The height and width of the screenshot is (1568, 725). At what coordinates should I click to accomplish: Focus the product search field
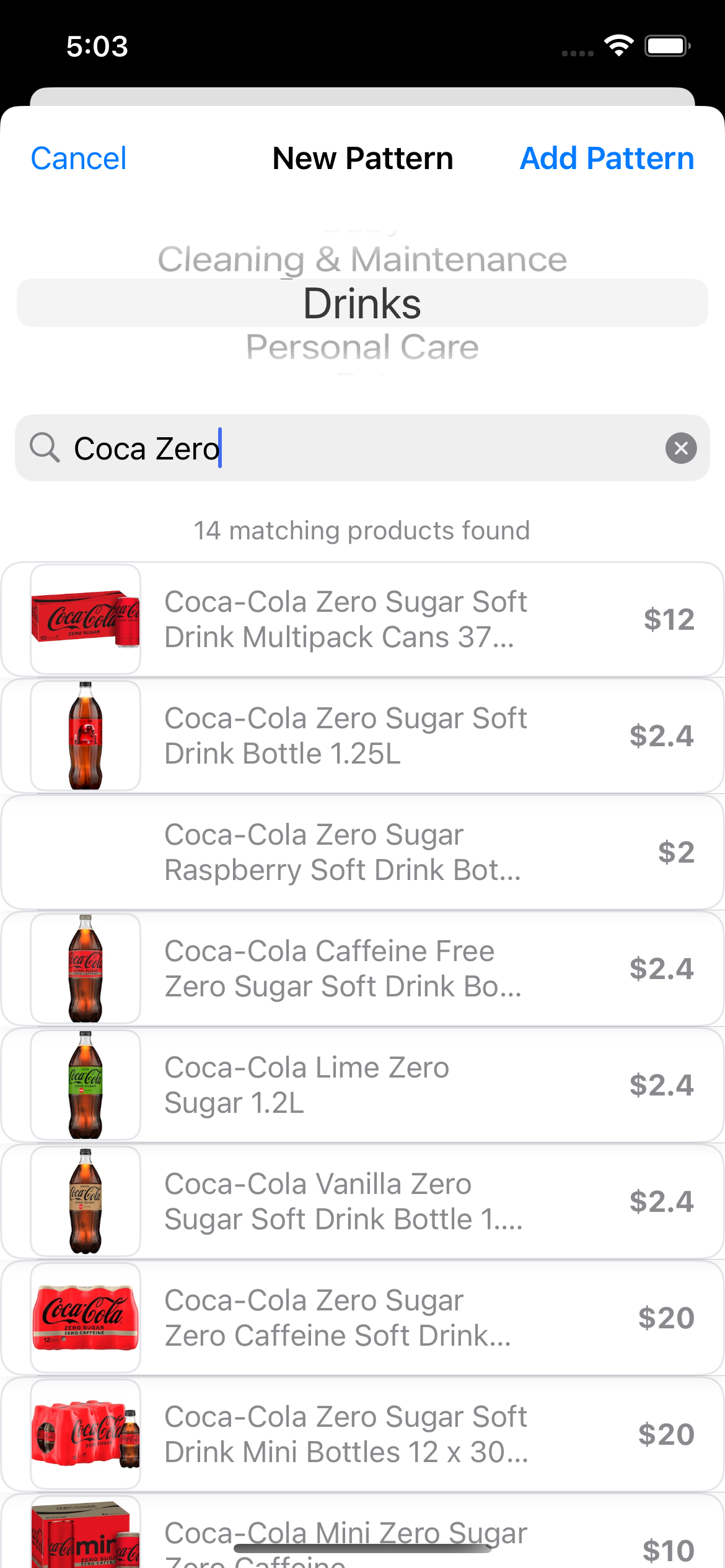click(362, 448)
